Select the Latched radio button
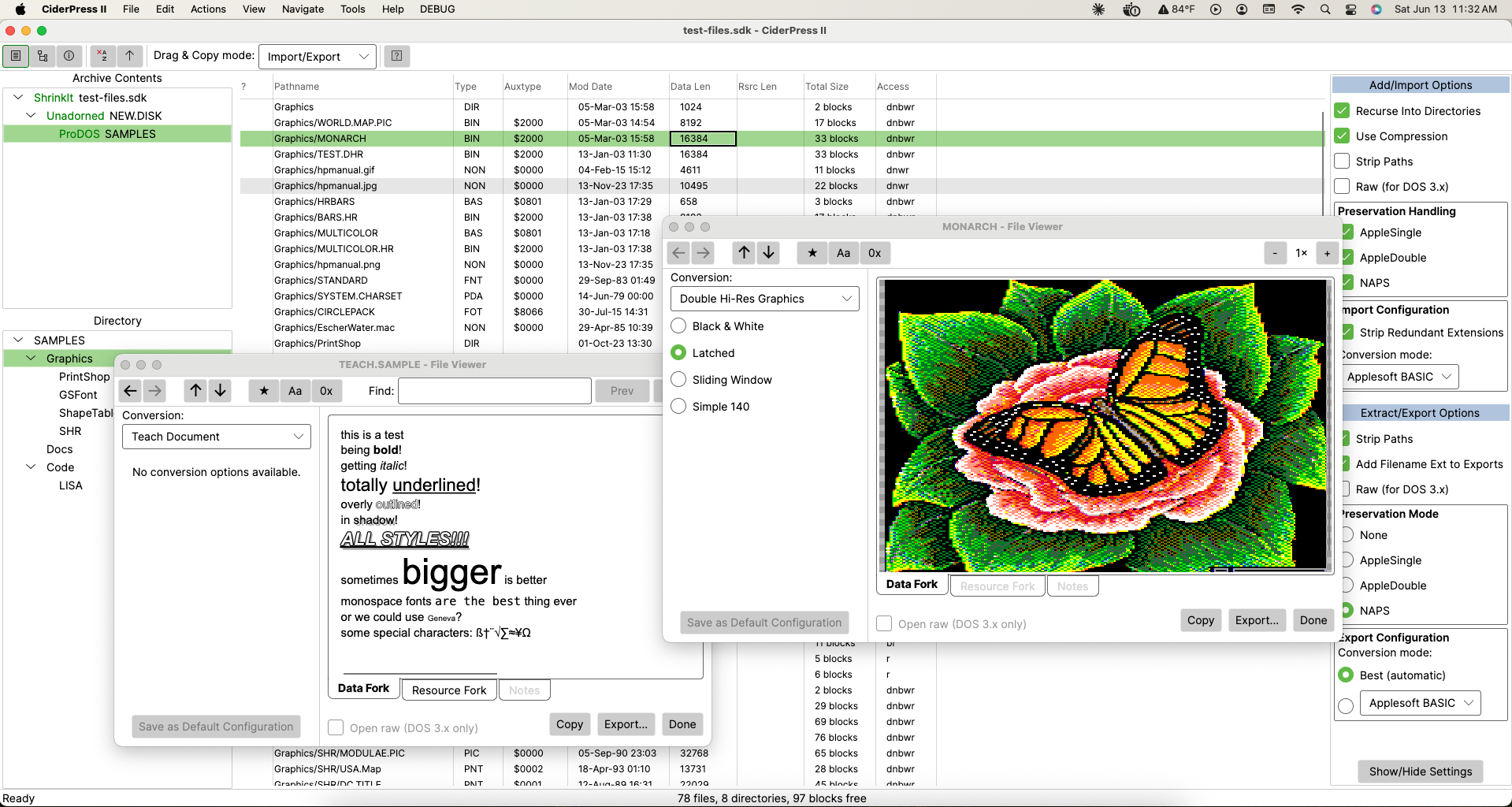Screen dimensions: 1512x807 click(x=678, y=353)
